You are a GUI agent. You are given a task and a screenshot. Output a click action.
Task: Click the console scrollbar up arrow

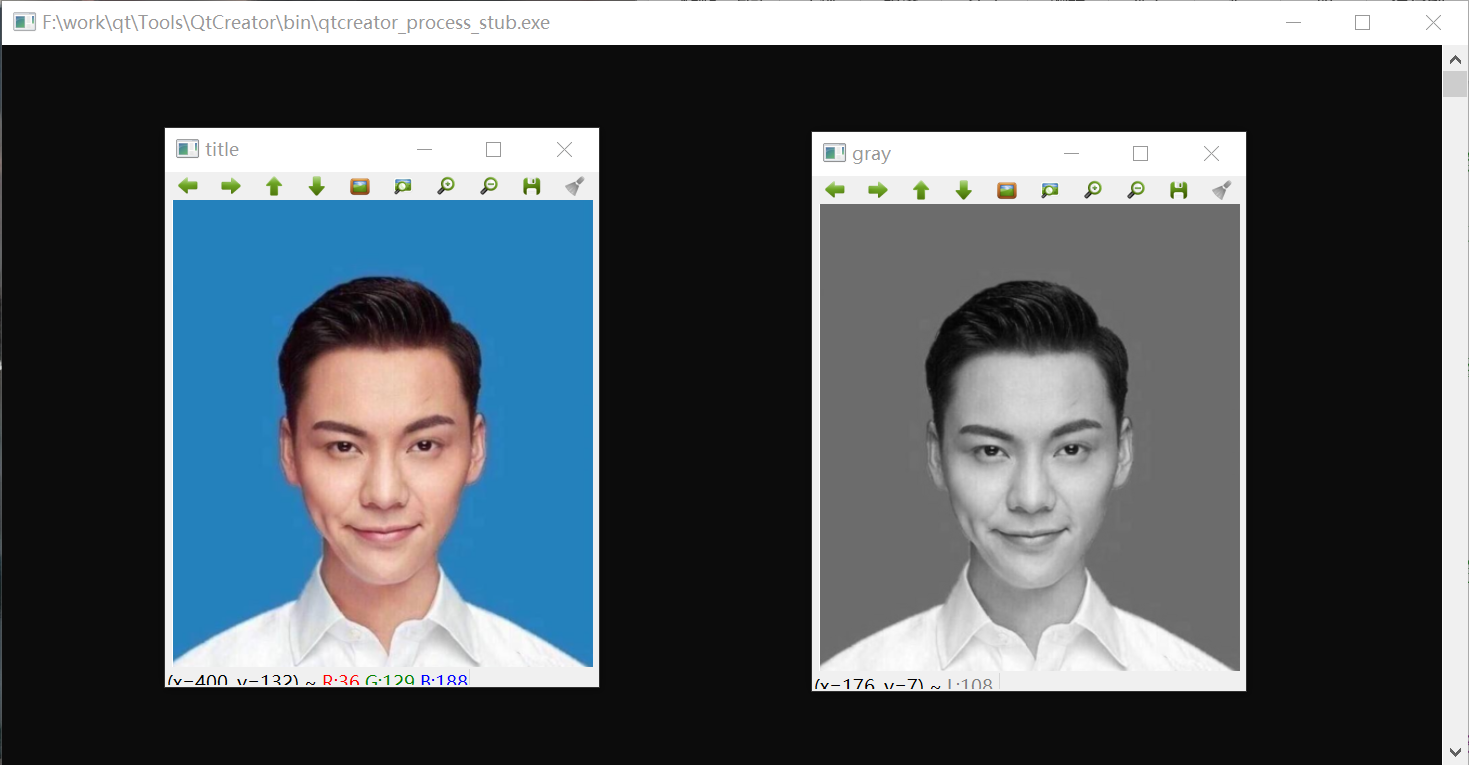pyautogui.click(x=1455, y=59)
